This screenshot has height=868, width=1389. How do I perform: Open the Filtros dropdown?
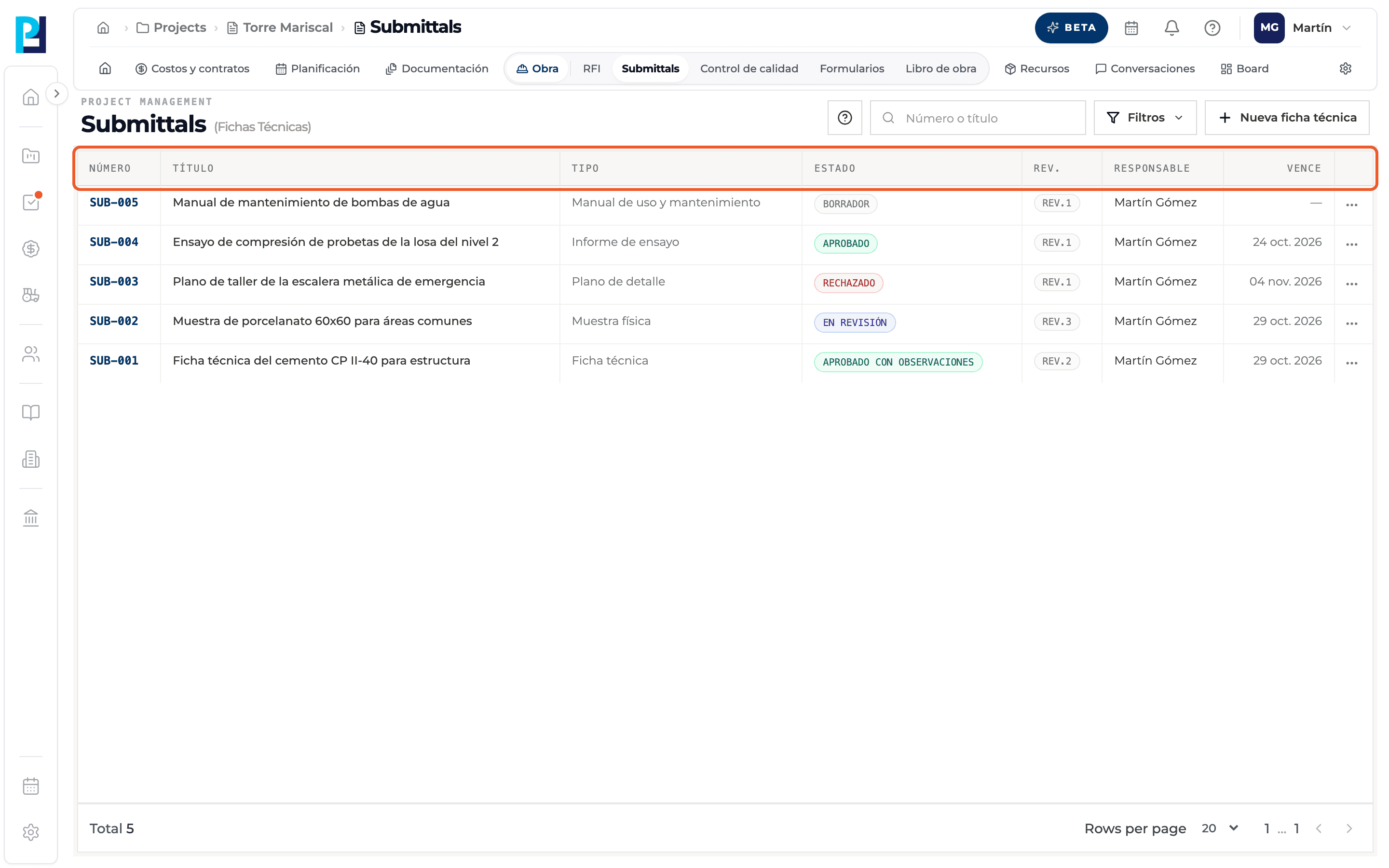[1144, 118]
